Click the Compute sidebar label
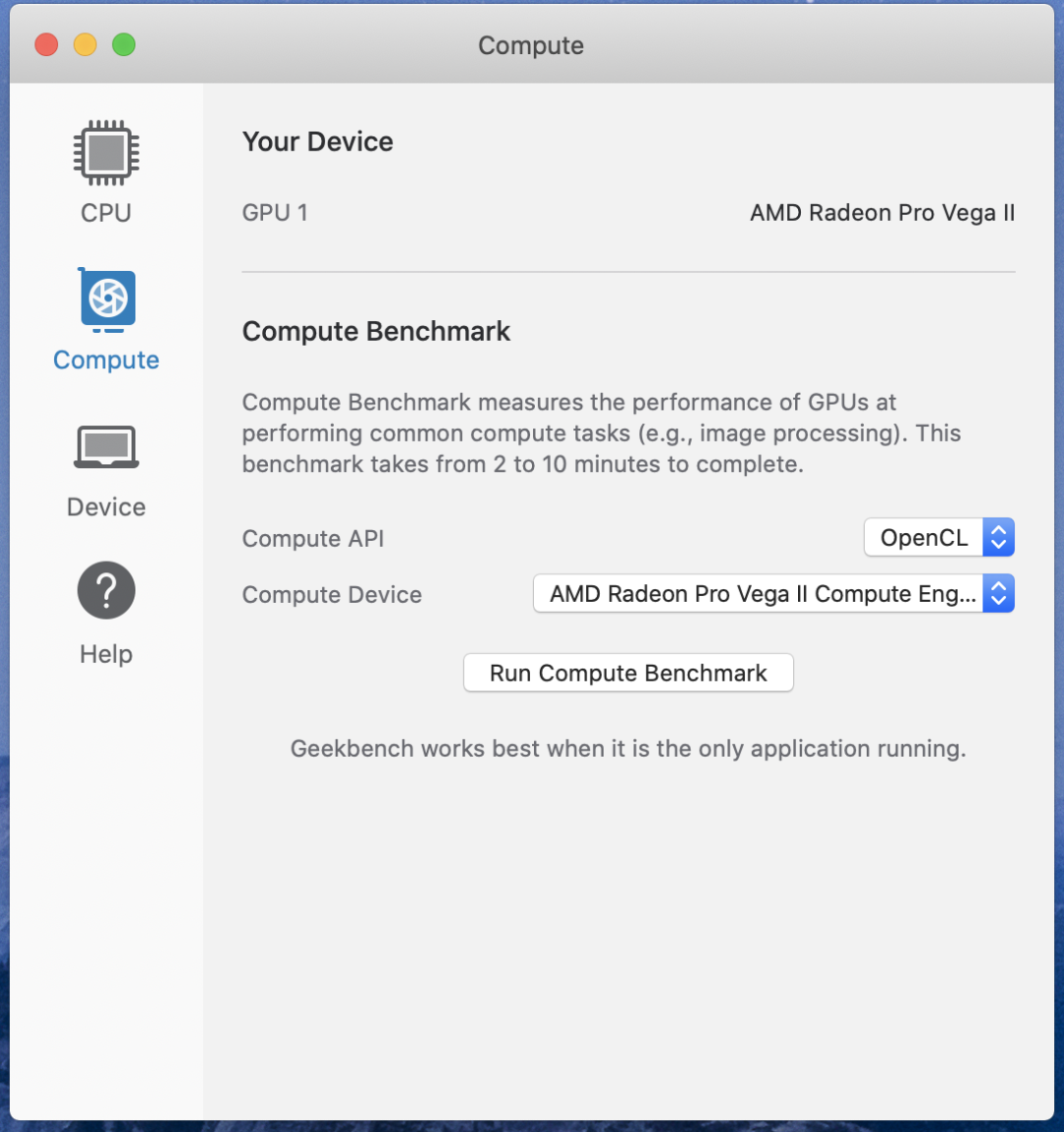This screenshot has width=1064, height=1132. pyautogui.click(x=106, y=360)
